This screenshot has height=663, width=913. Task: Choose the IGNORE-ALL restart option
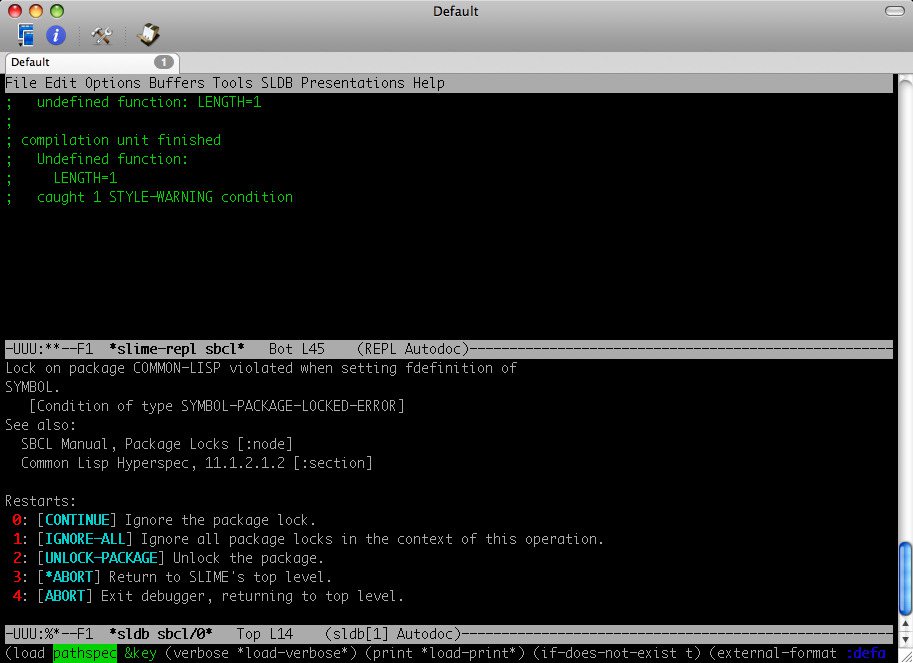[85, 539]
